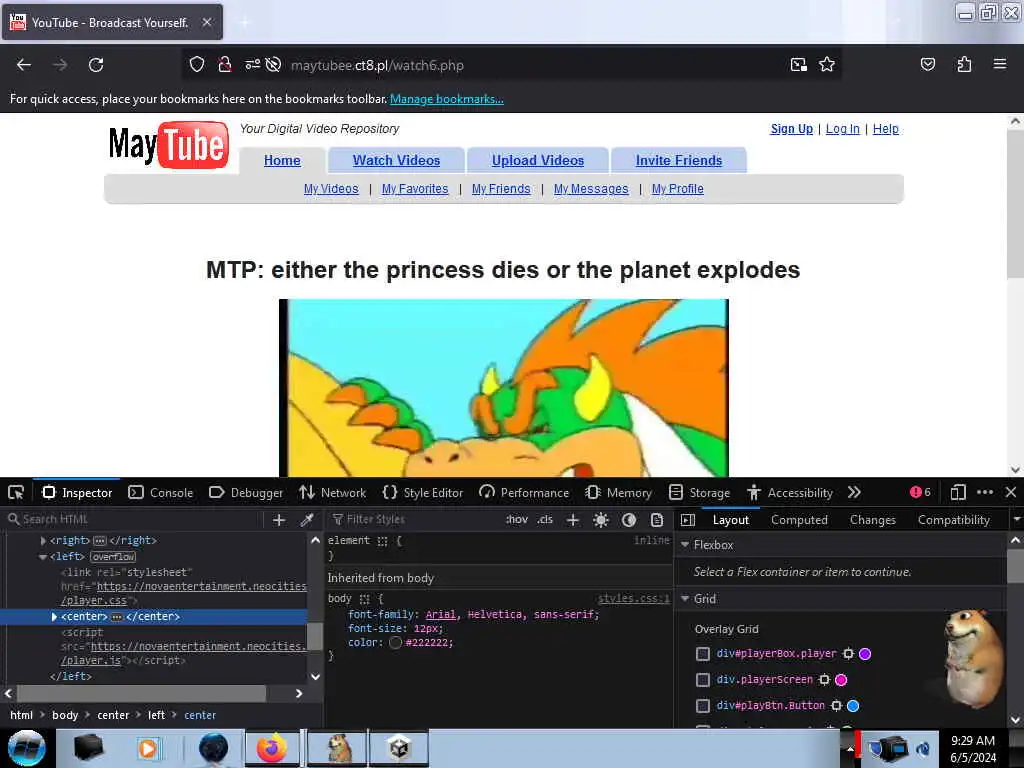
Task: Enable grid overlay for div#playBtn.Button
Action: [x=703, y=706]
